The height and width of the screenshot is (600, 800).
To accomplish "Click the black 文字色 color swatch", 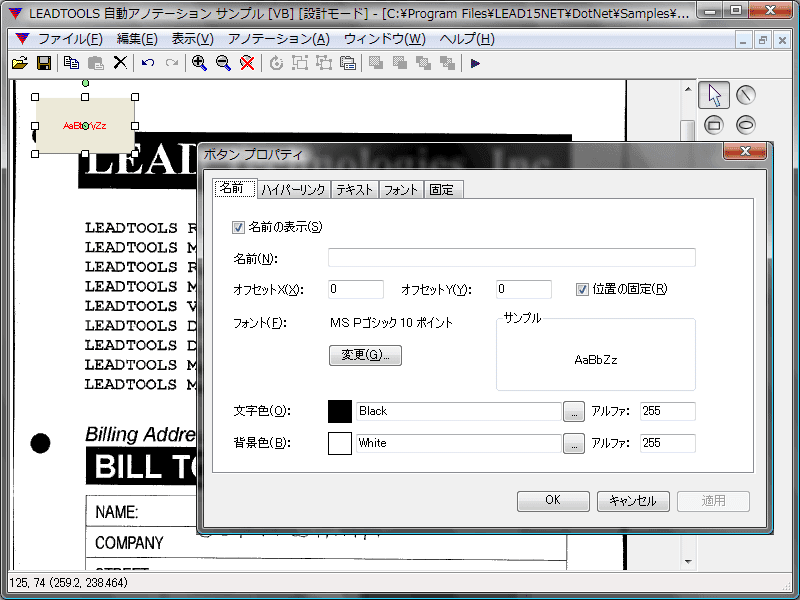I will click(340, 411).
